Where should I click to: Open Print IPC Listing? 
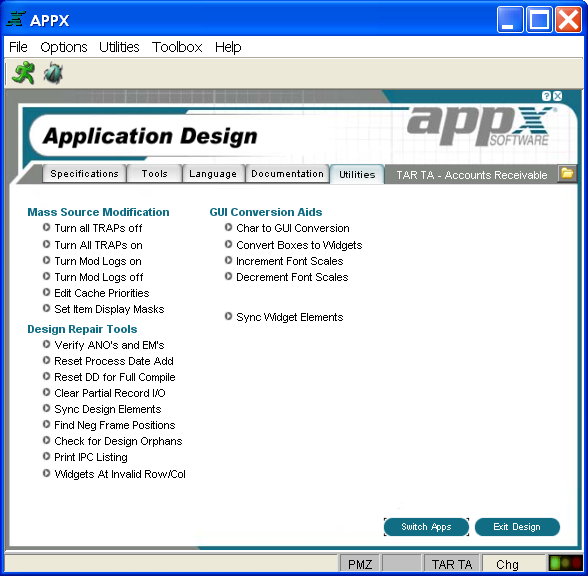click(x=91, y=457)
